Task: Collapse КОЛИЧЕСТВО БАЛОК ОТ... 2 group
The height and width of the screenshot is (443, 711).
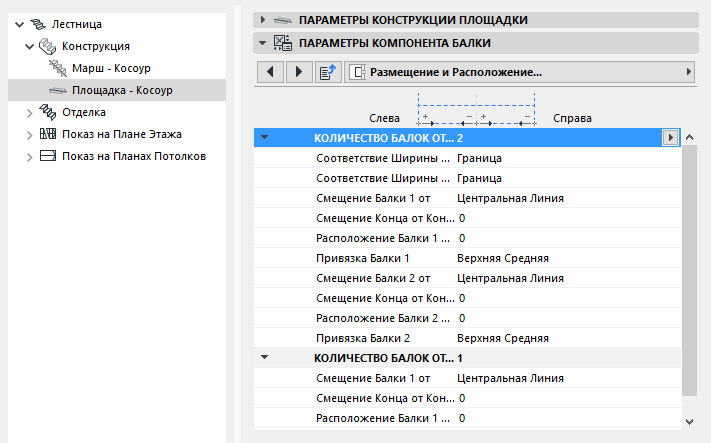Action: coord(264,138)
